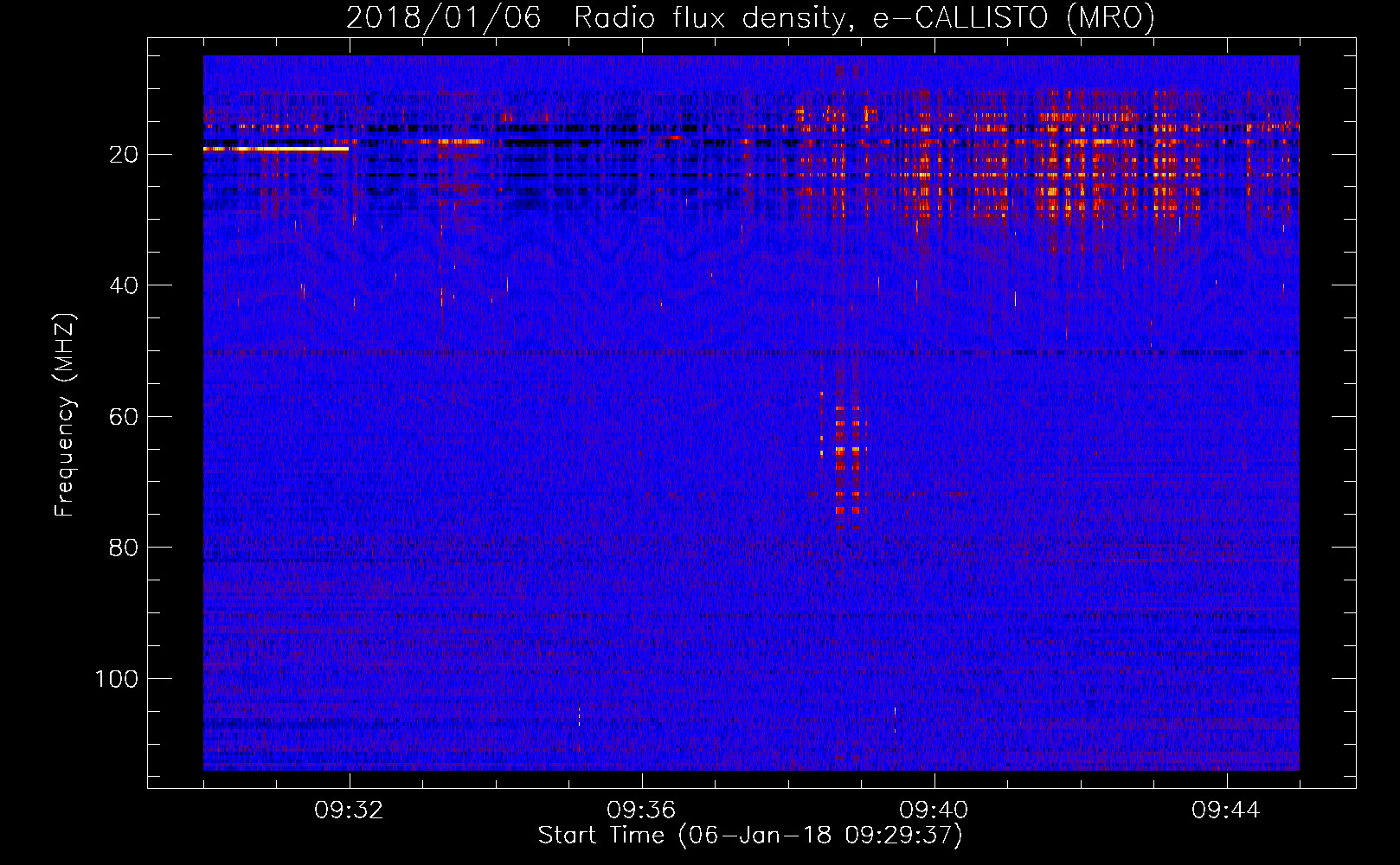Click the 100 MHz frequency tick label
Image resolution: width=1400 pixels, height=865 pixels.
pyautogui.click(x=117, y=679)
